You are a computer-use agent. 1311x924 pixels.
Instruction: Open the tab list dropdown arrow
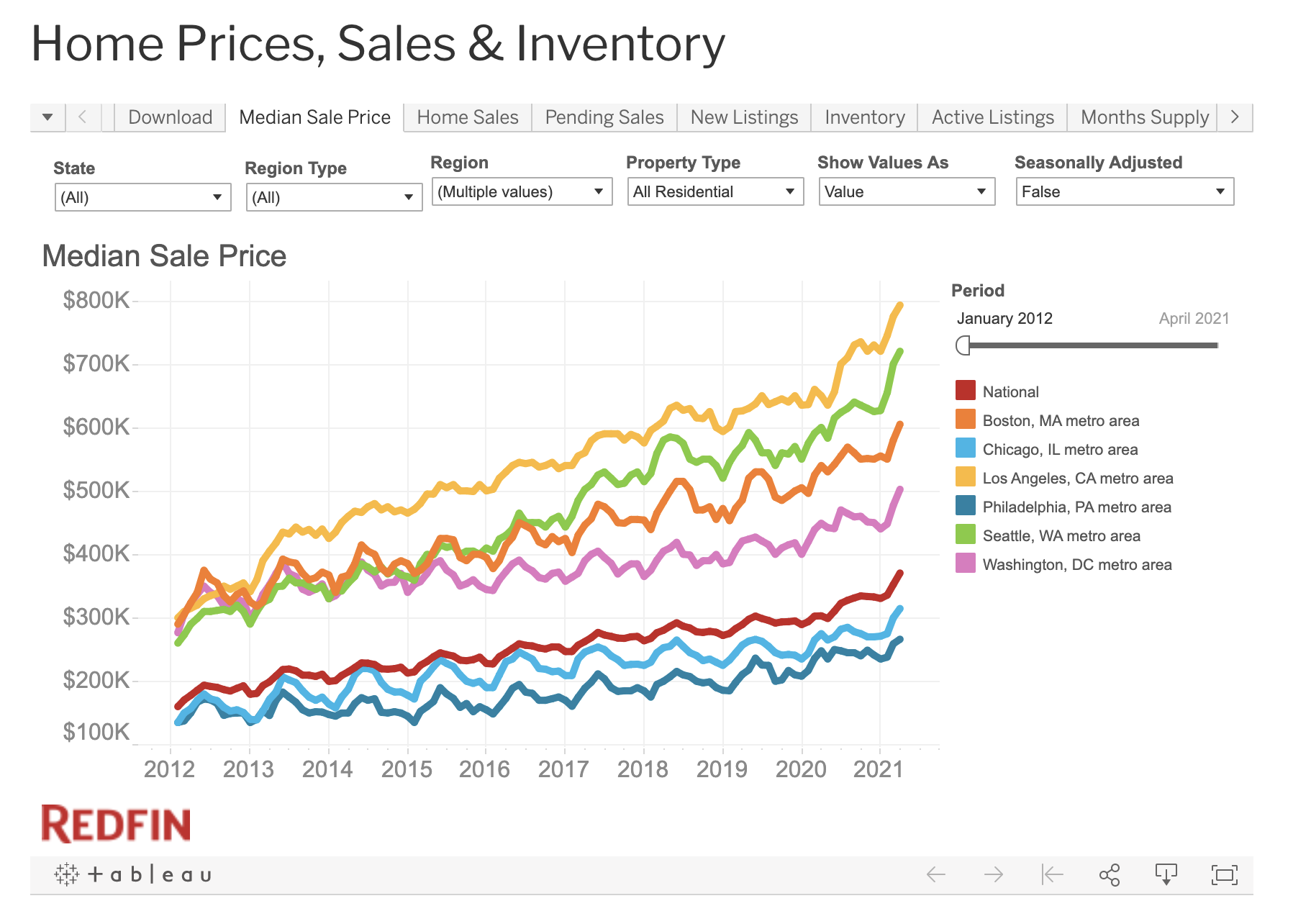[47, 117]
